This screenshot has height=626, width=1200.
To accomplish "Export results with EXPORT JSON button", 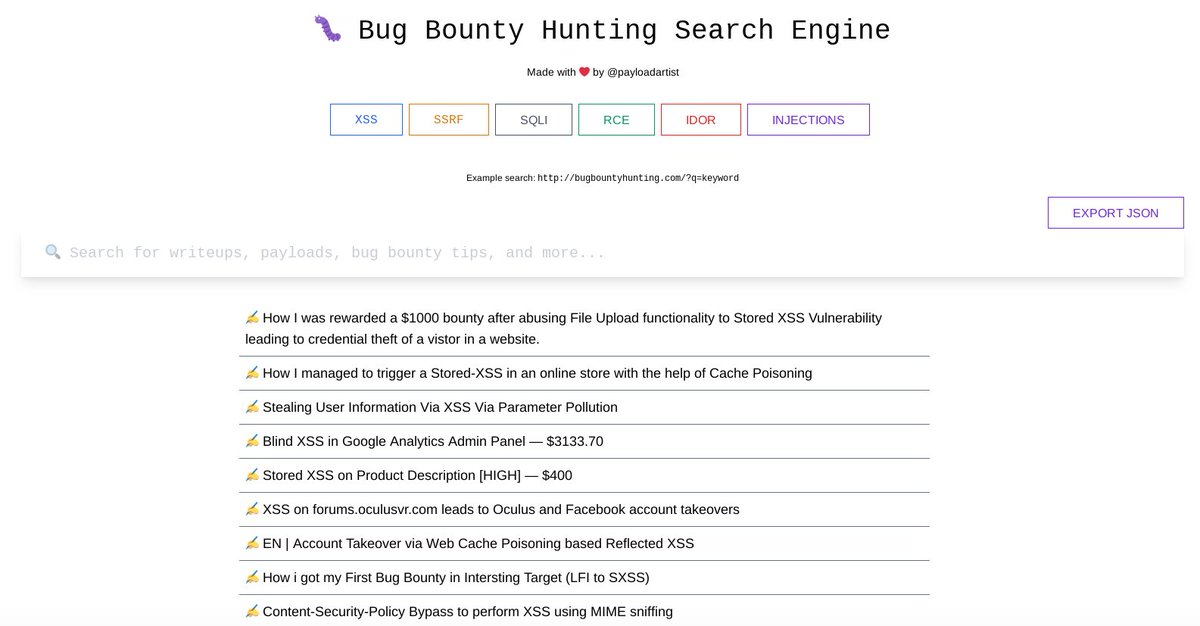I will pos(1116,213).
